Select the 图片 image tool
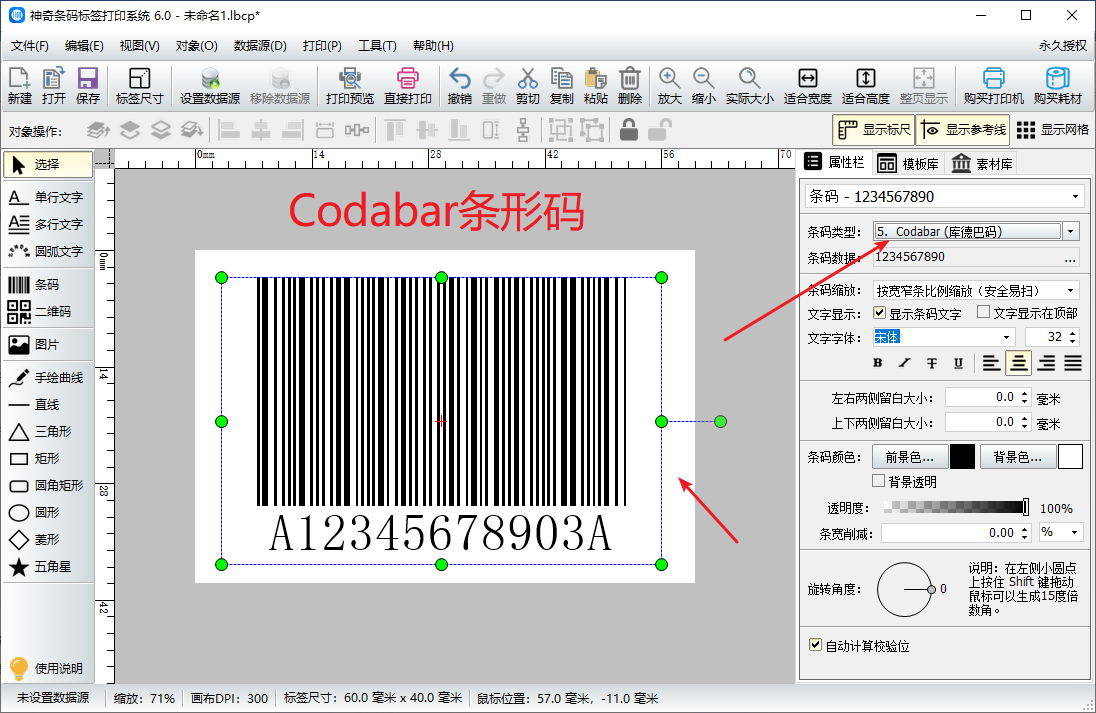Screen dimensions: 1096x713 48,345
